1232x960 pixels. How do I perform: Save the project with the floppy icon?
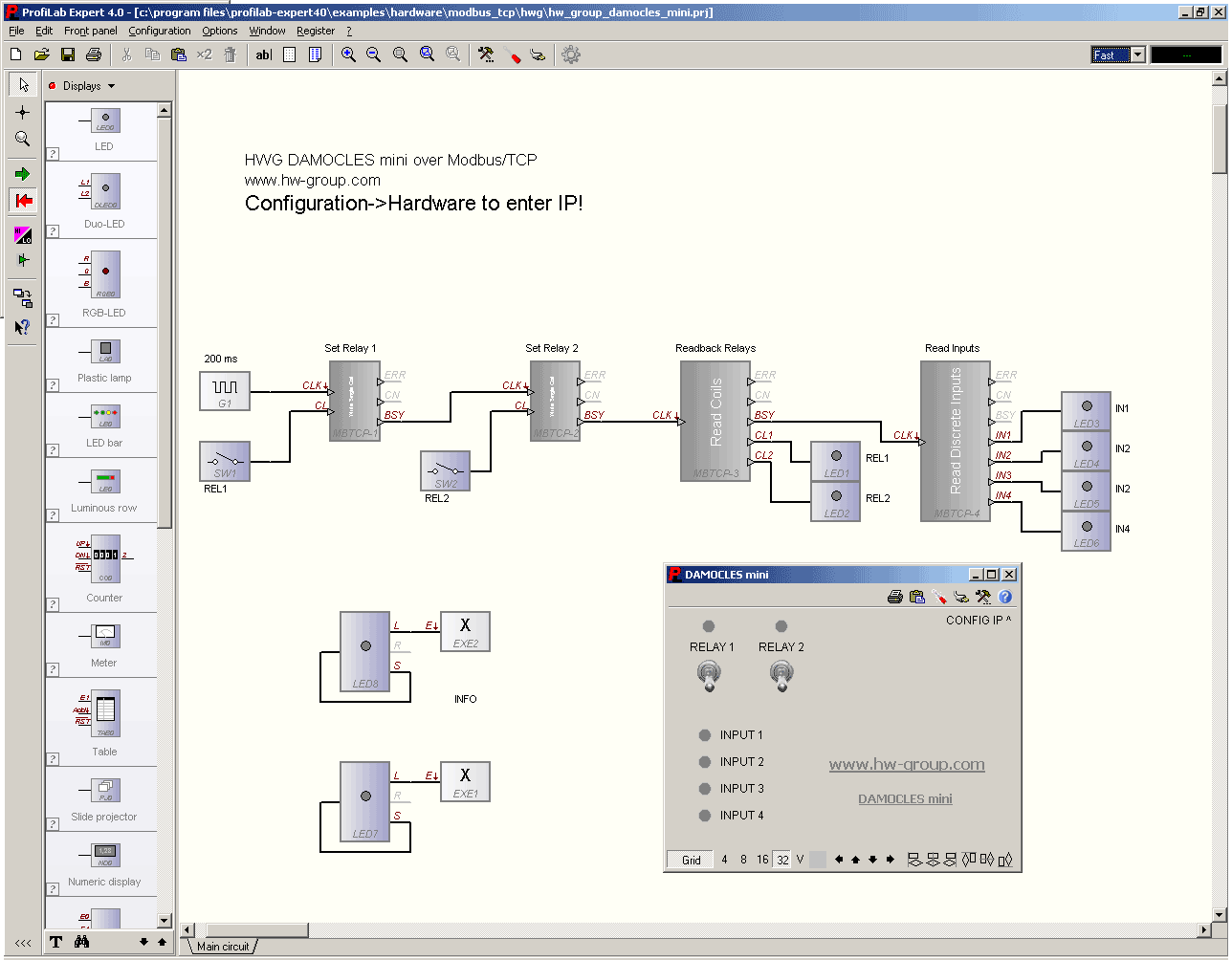(68, 55)
